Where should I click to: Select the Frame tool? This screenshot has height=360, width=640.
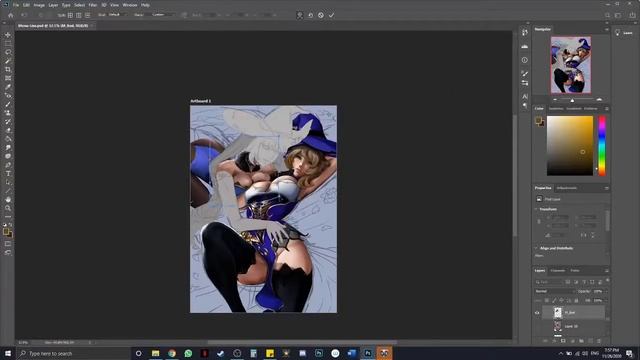8,78
